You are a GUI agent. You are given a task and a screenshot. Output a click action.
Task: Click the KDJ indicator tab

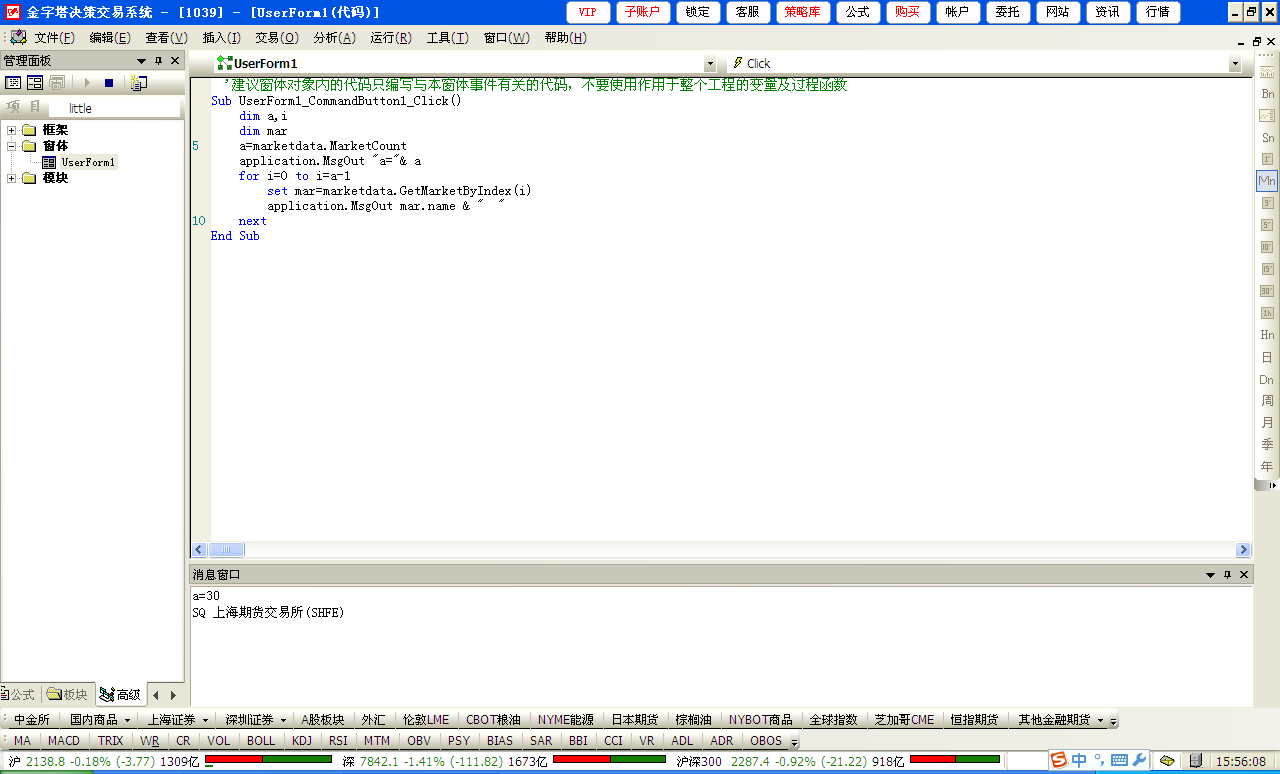tap(302, 741)
